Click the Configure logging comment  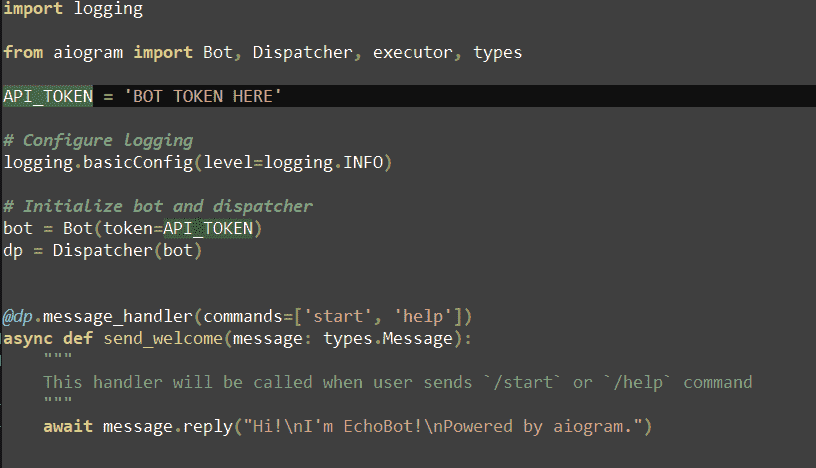click(x=98, y=141)
